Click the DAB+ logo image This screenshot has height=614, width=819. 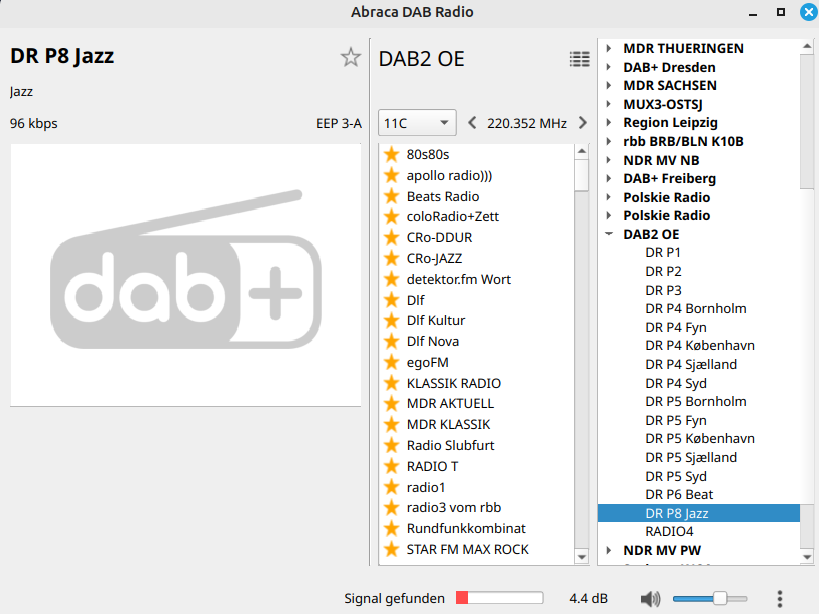click(x=186, y=274)
